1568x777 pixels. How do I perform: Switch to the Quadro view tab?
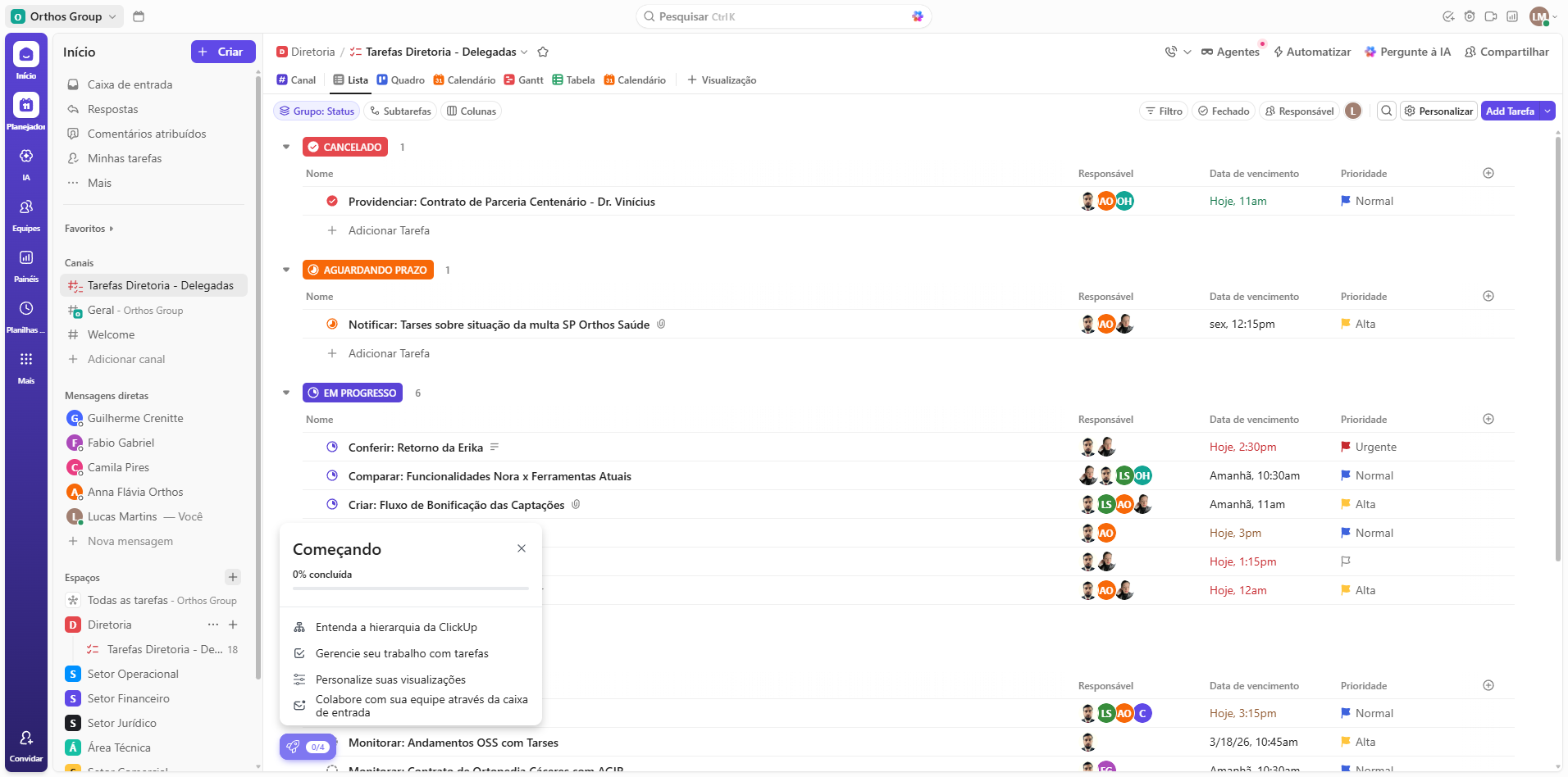point(400,80)
